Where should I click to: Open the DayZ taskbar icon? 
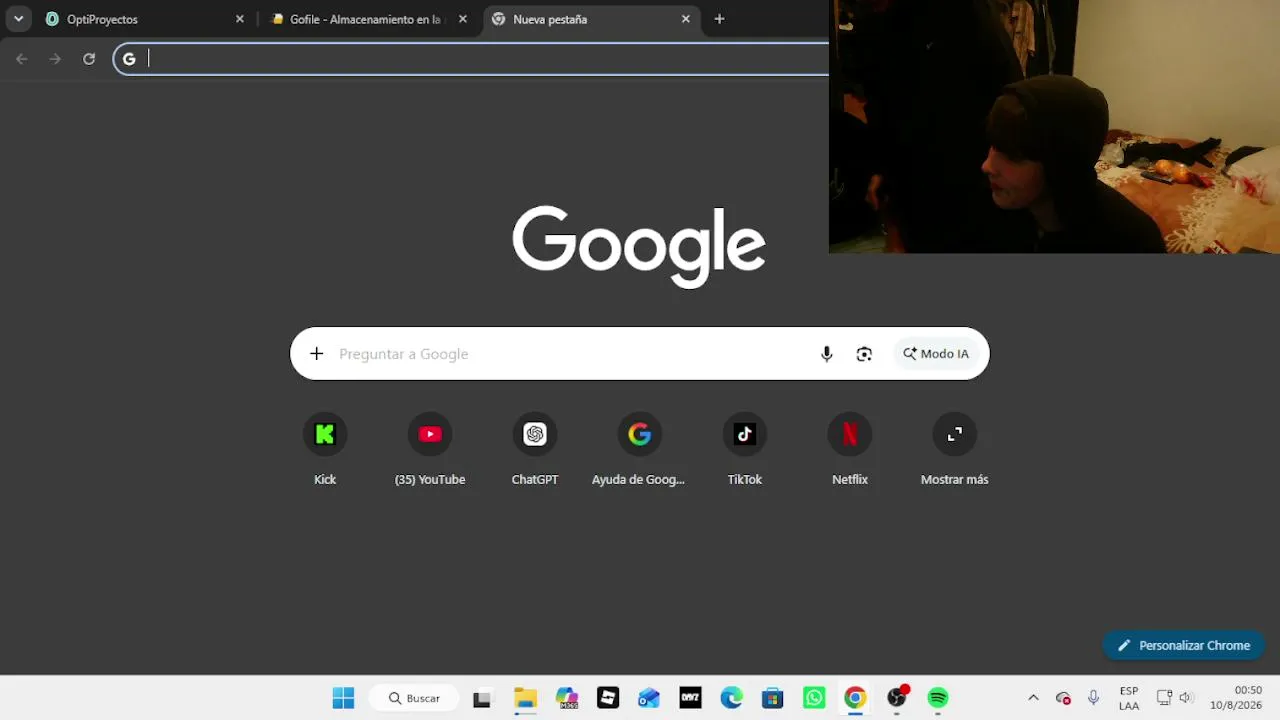click(690, 698)
